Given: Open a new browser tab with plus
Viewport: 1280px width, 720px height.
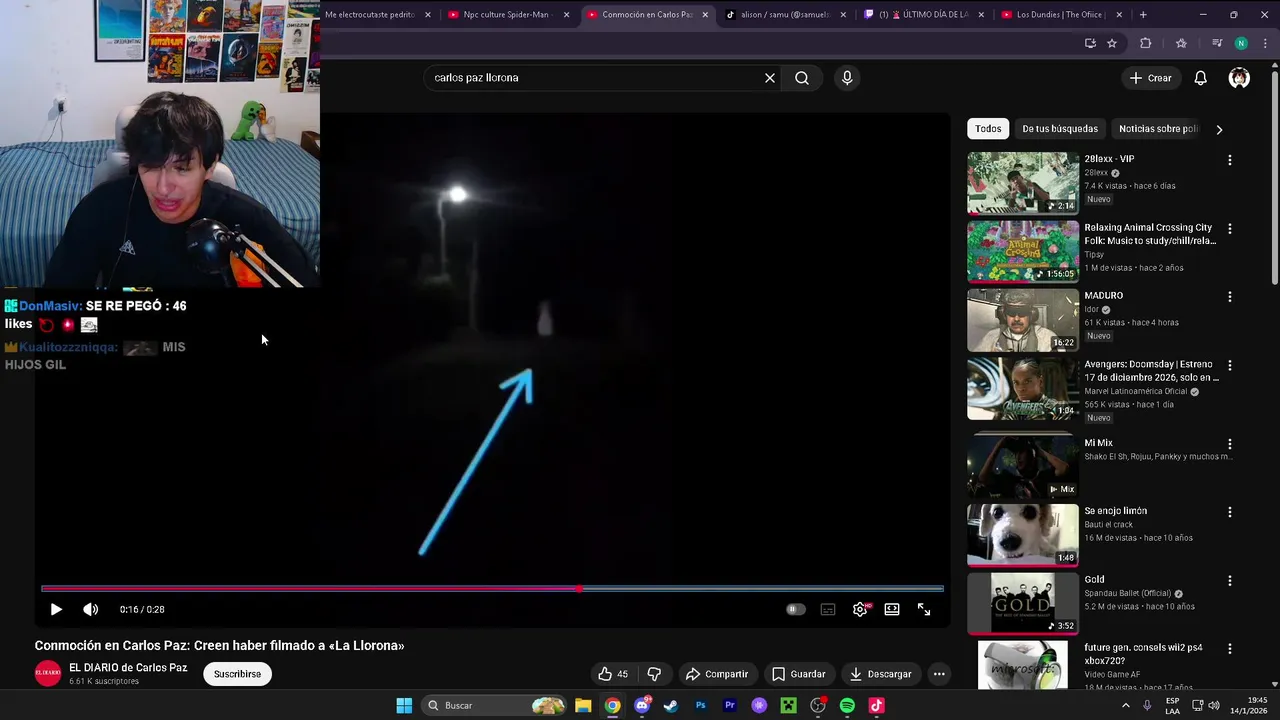Looking at the screenshot, I should pyautogui.click(x=1143, y=15).
